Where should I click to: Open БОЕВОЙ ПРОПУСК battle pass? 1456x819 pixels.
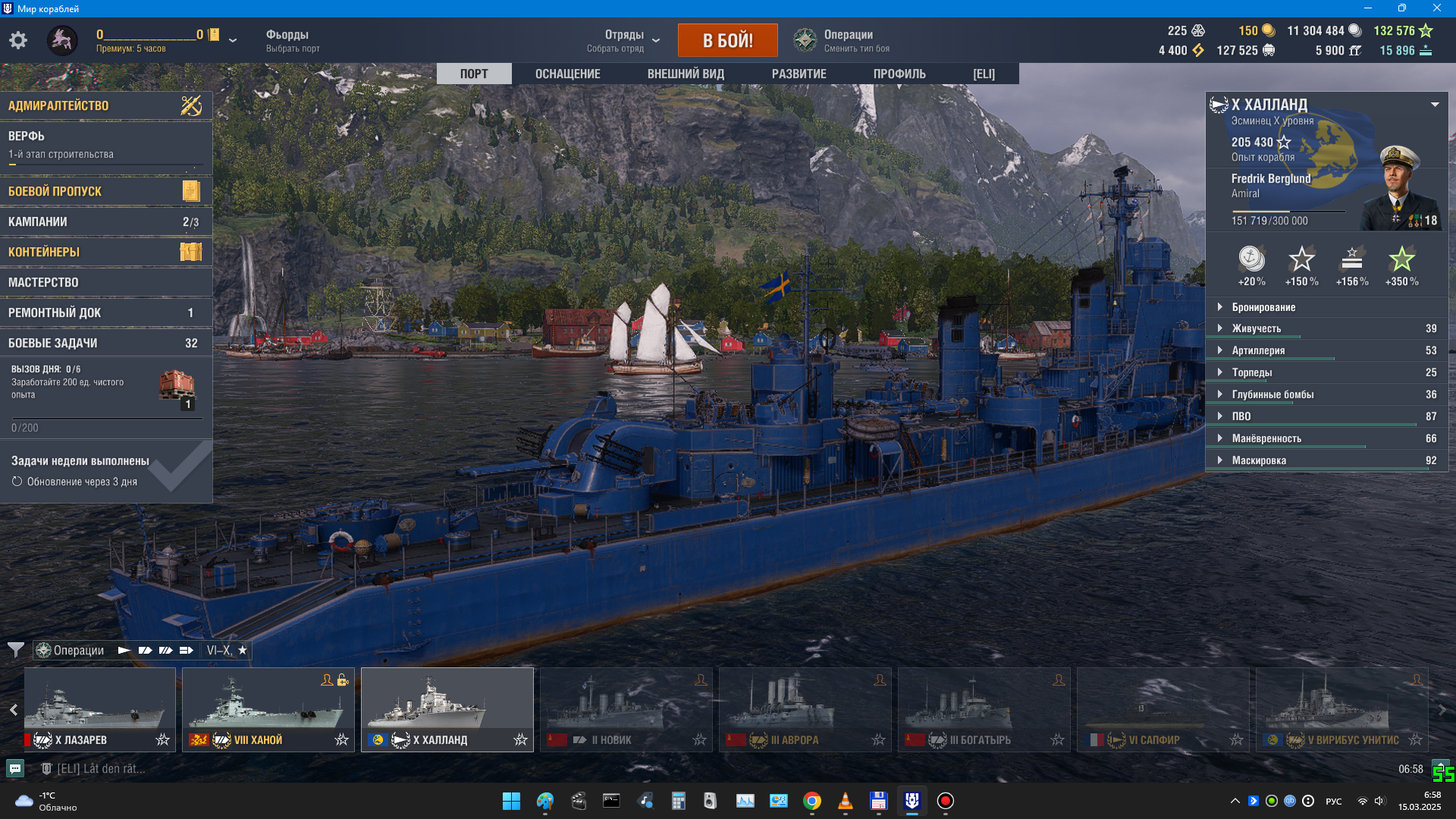coord(106,191)
